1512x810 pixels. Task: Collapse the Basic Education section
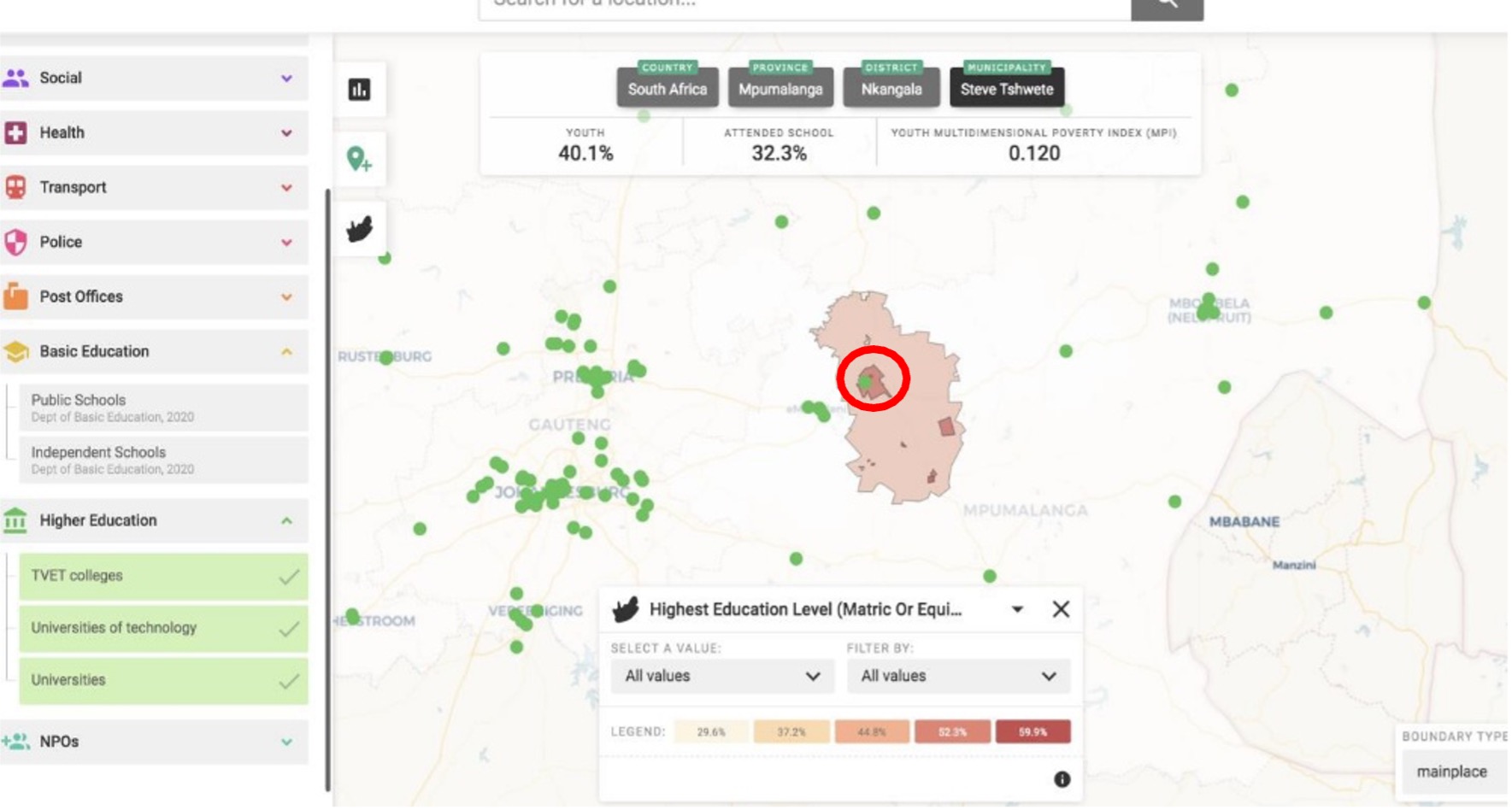click(286, 351)
